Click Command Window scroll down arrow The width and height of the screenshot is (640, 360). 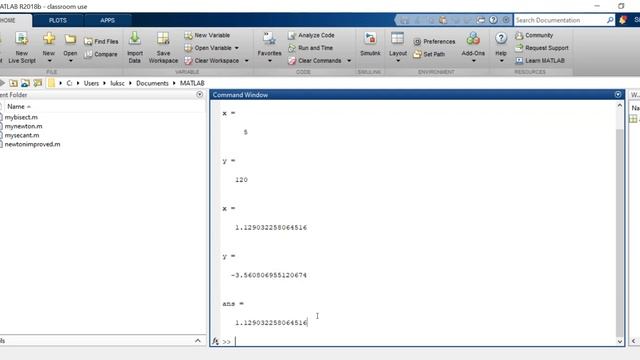pyautogui.click(x=620, y=342)
